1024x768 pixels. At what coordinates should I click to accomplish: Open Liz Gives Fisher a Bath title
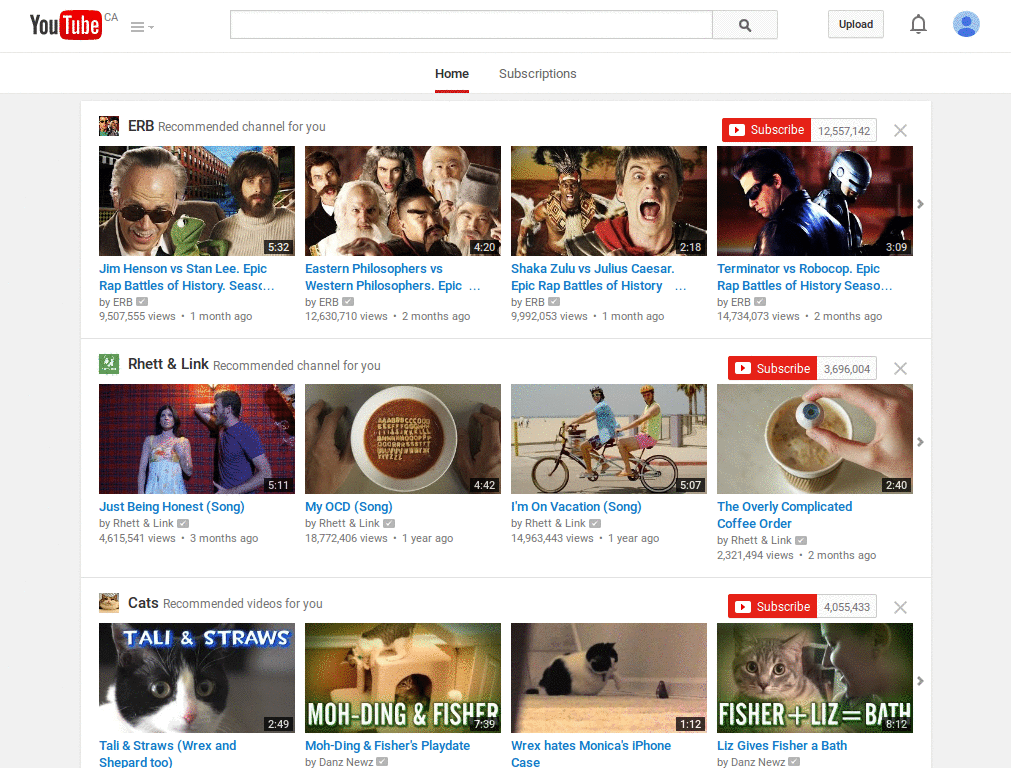pos(782,746)
